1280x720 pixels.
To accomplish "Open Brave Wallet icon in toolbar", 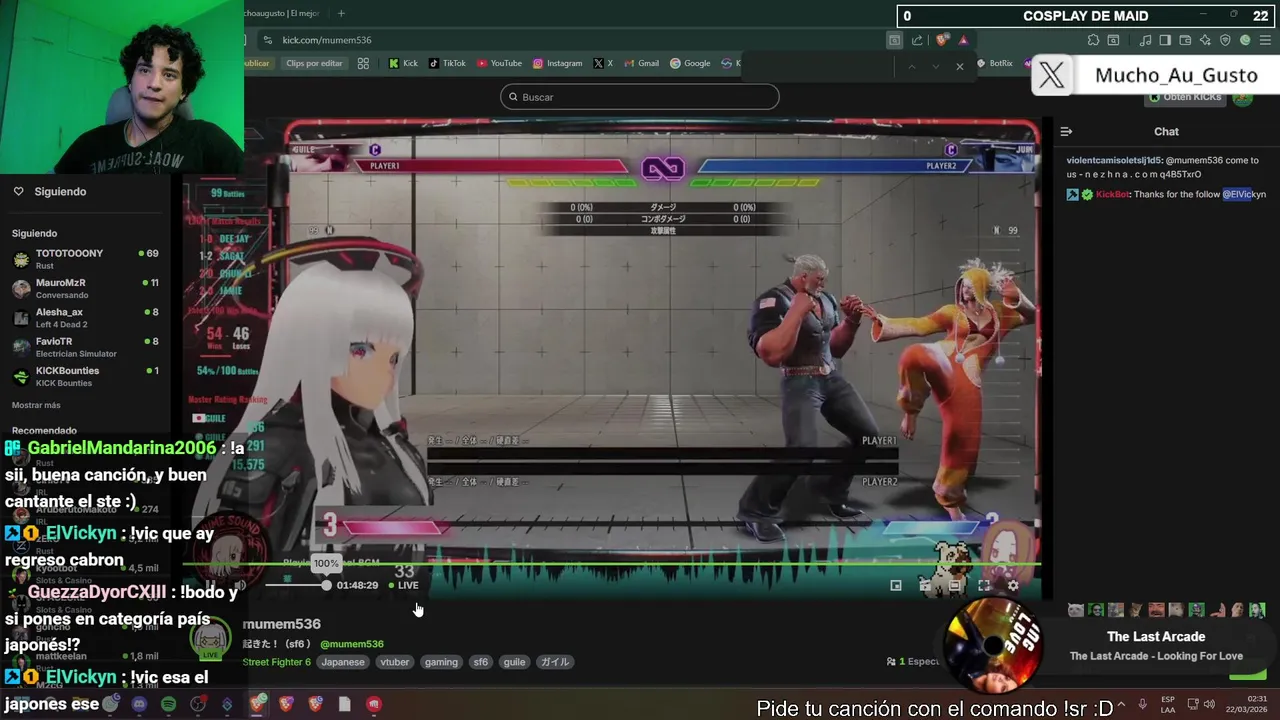I will click(1186, 40).
